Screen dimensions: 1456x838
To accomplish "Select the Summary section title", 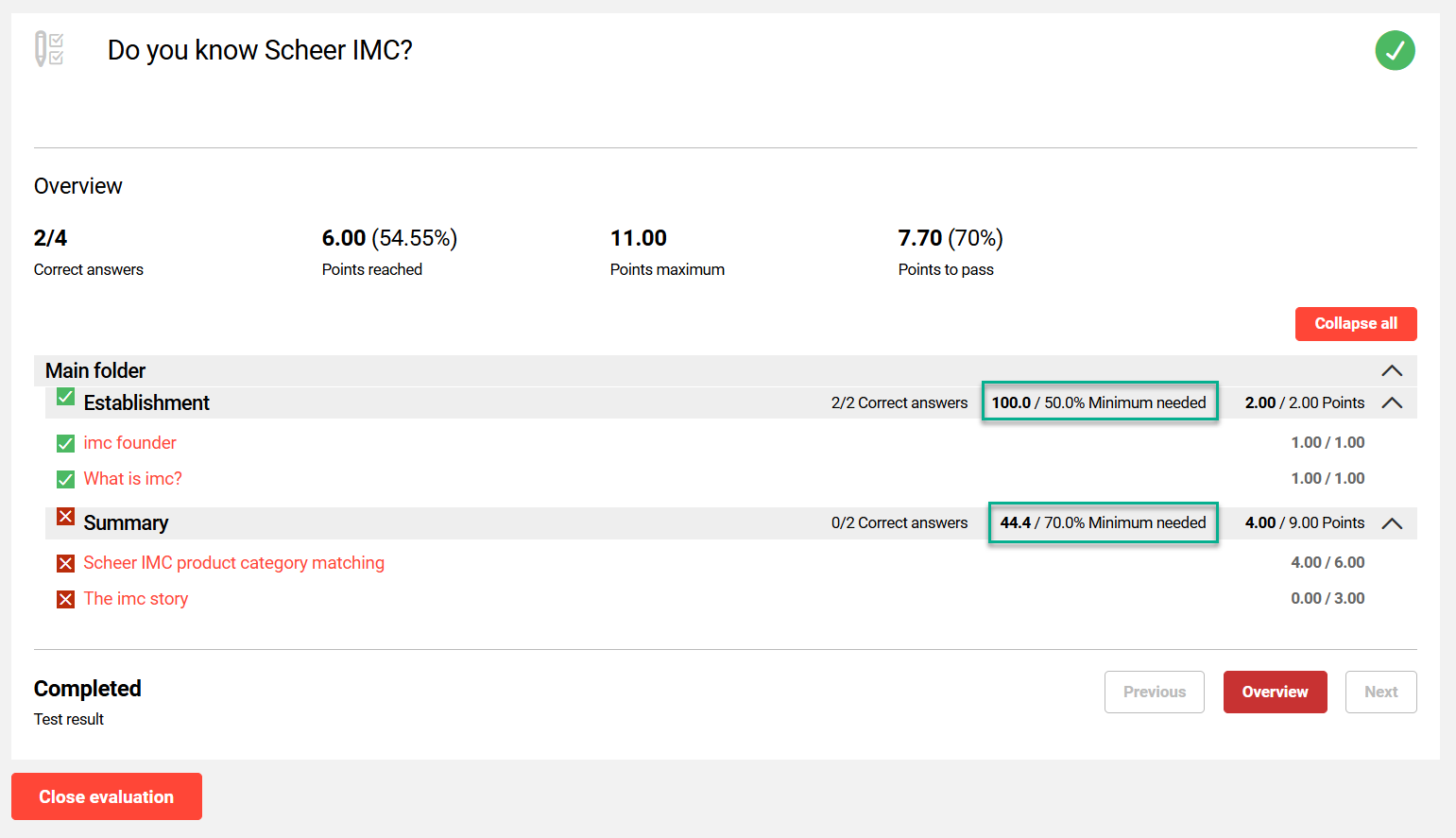I will 126,522.
